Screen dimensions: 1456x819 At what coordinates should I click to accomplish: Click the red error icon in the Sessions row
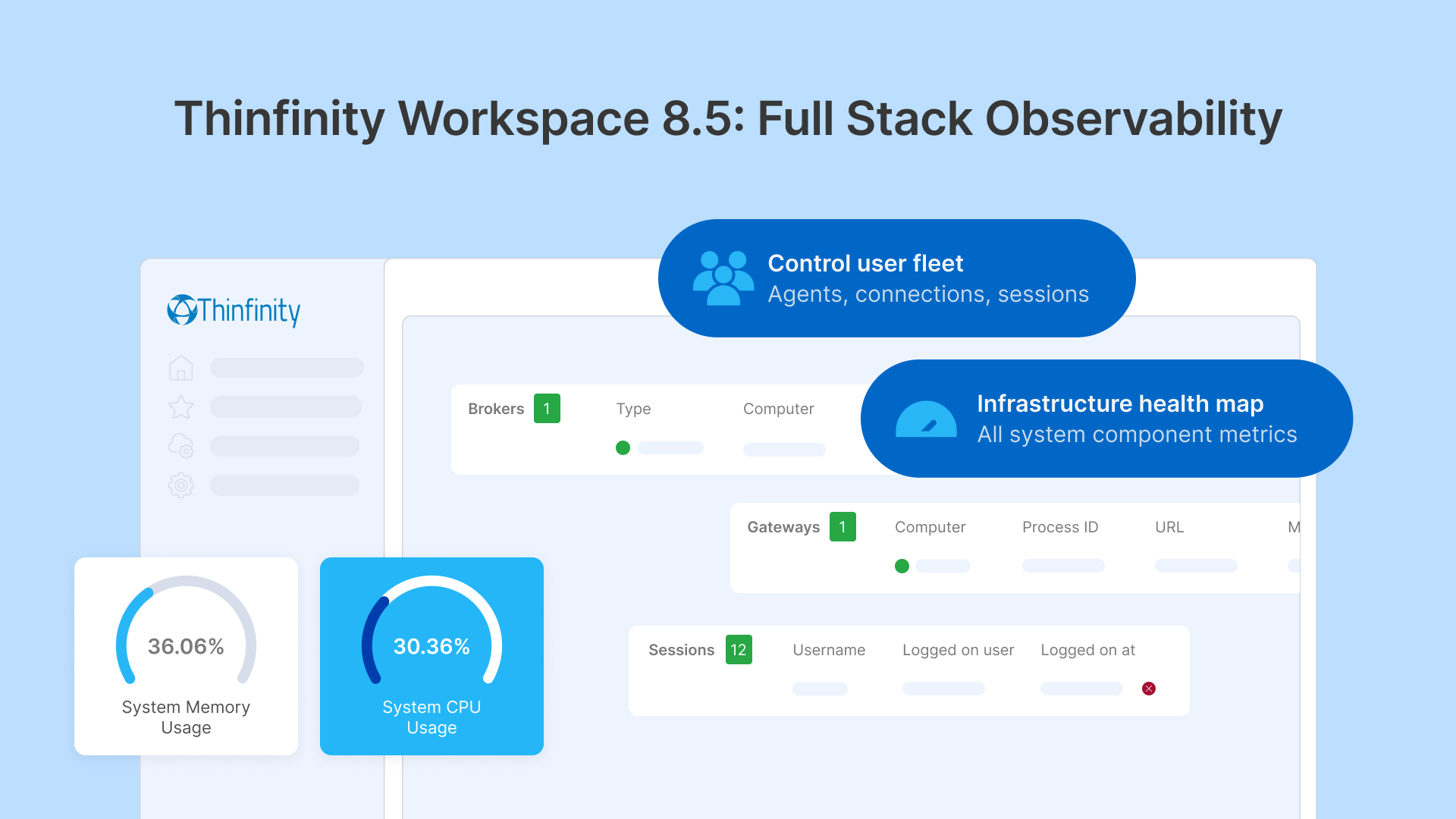pyautogui.click(x=1149, y=689)
